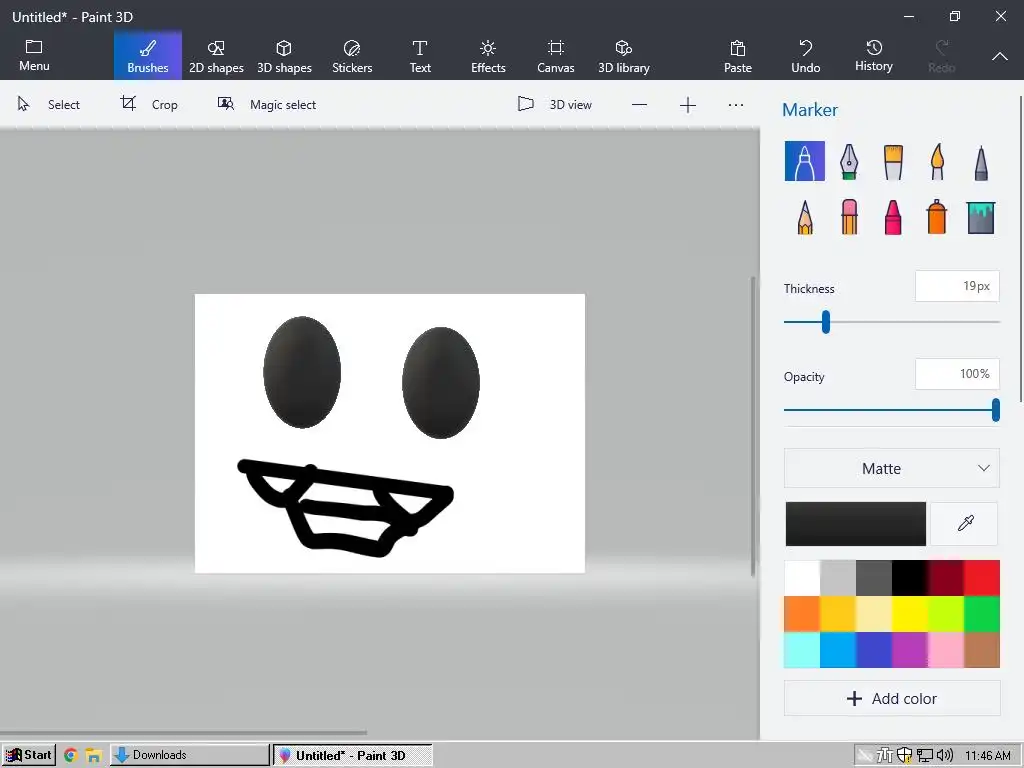Click the vertical canvas scrollbar
Image resolution: width=1024 pixels, height=768 pixels.
click(x=753, y=426)
